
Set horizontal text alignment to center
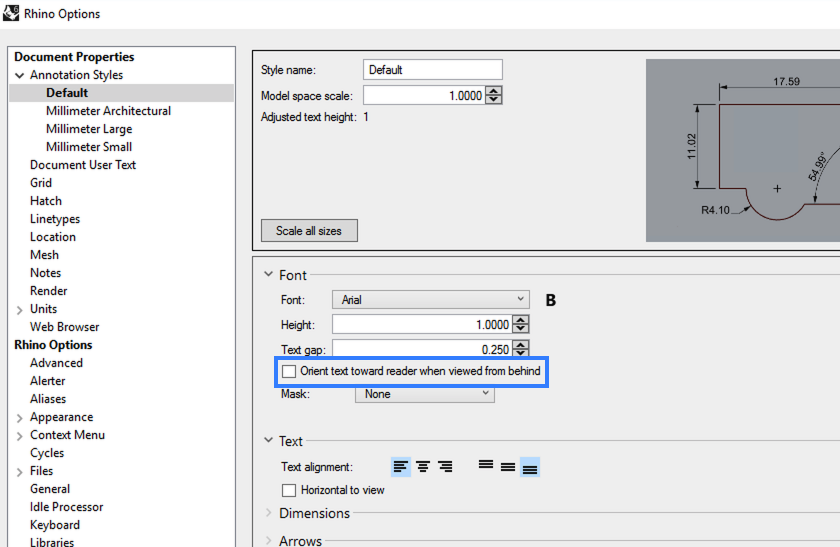point(423,467)
